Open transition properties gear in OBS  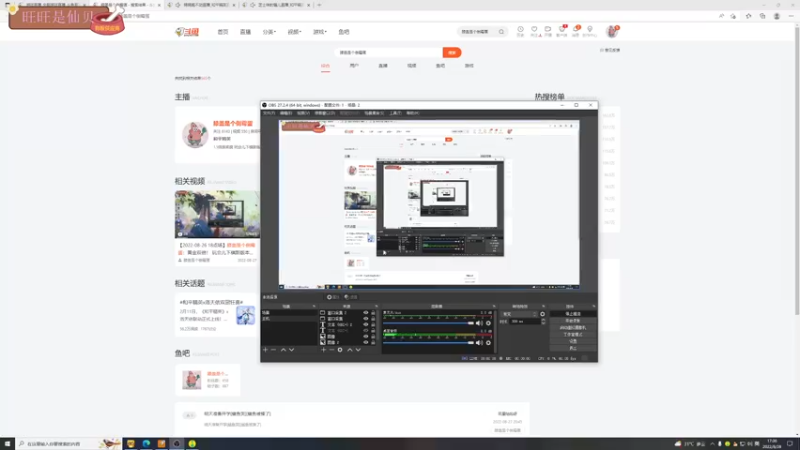pos(542,314)
